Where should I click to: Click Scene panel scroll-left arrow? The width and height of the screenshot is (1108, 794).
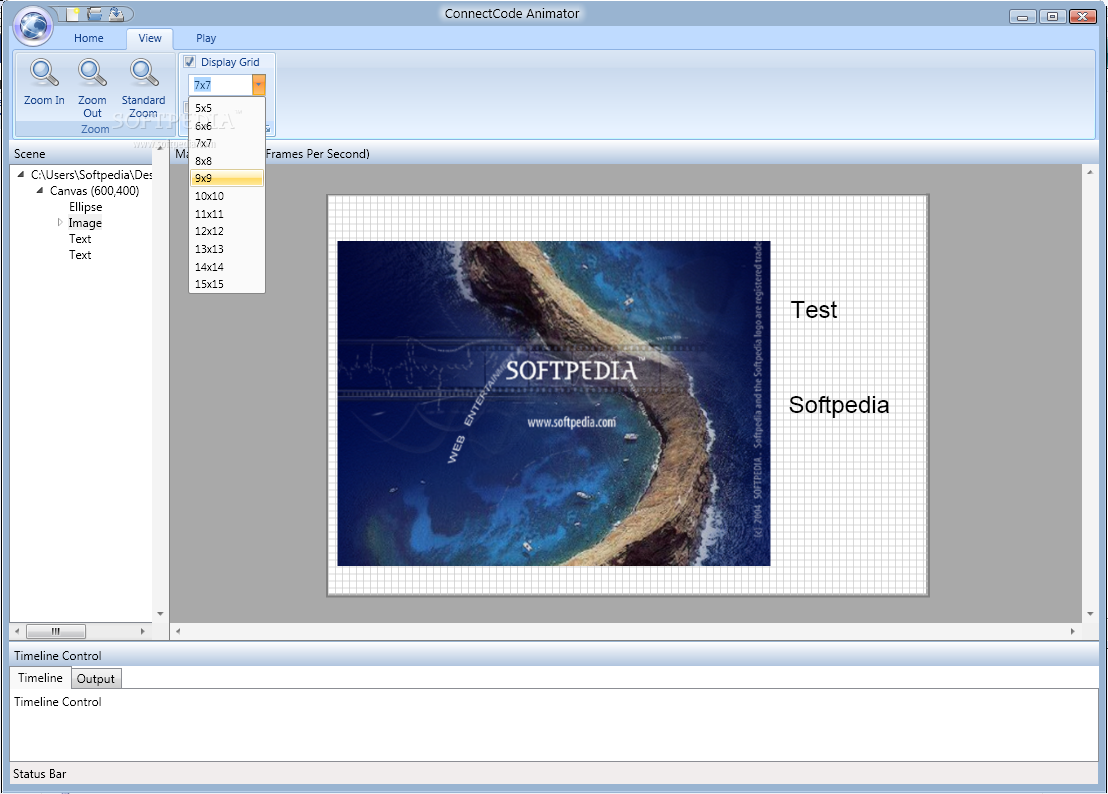[18, 631]
